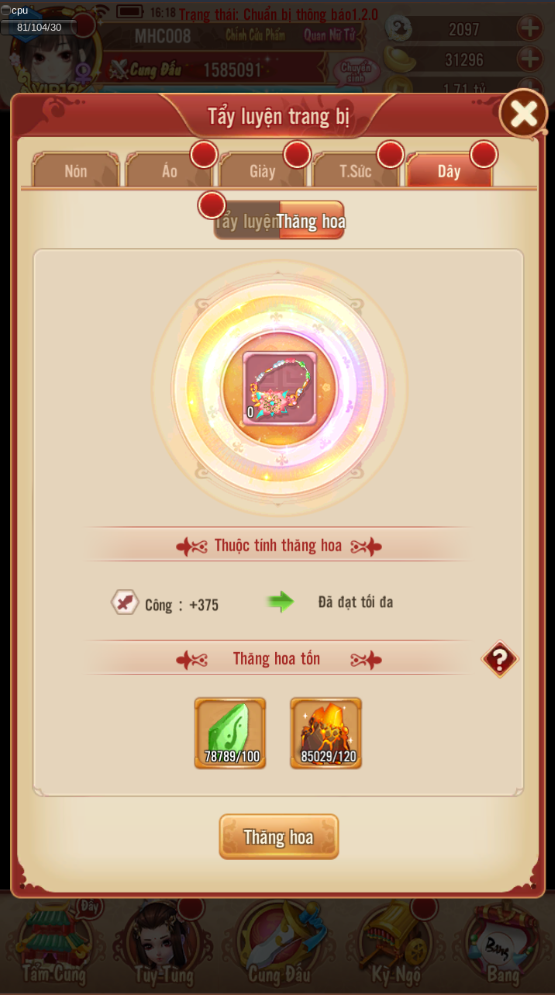
Task: Click the Thăng hoa confirm button
Action: point(278,837)
